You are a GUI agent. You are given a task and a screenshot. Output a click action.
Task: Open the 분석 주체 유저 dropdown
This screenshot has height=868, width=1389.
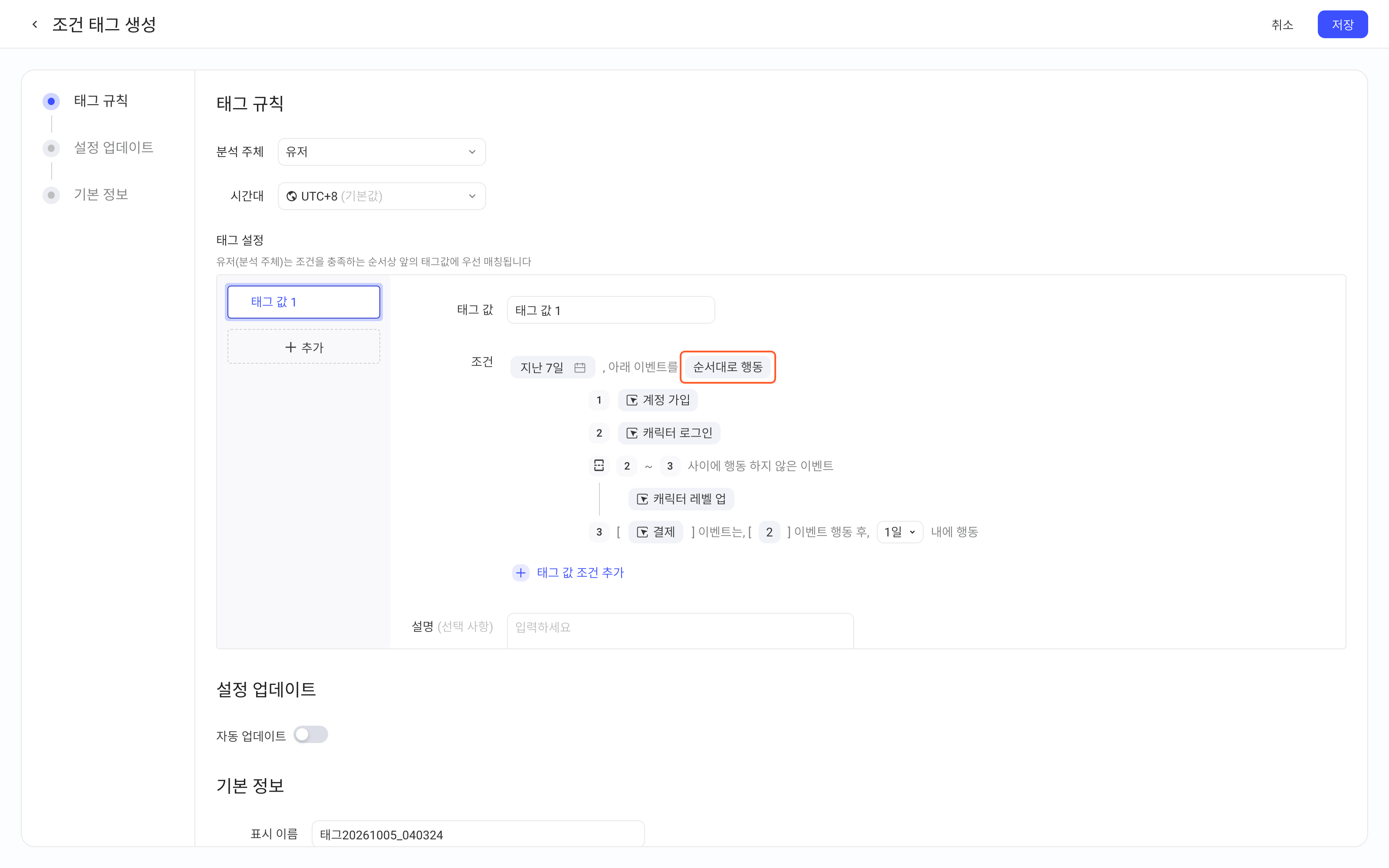coord(382,151)
